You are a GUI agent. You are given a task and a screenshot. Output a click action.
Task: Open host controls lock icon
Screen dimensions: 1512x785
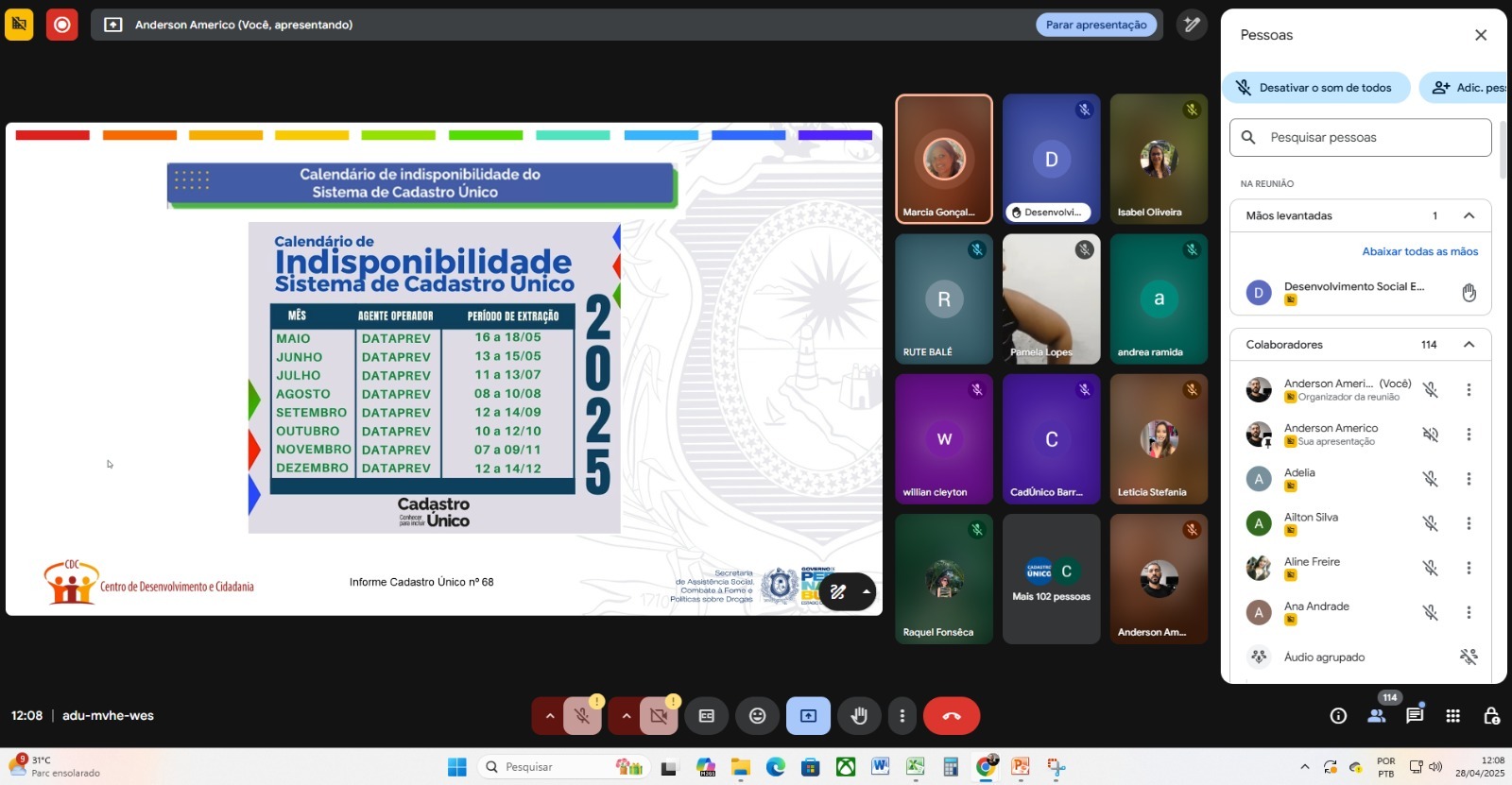click(x=1491, y=716)
